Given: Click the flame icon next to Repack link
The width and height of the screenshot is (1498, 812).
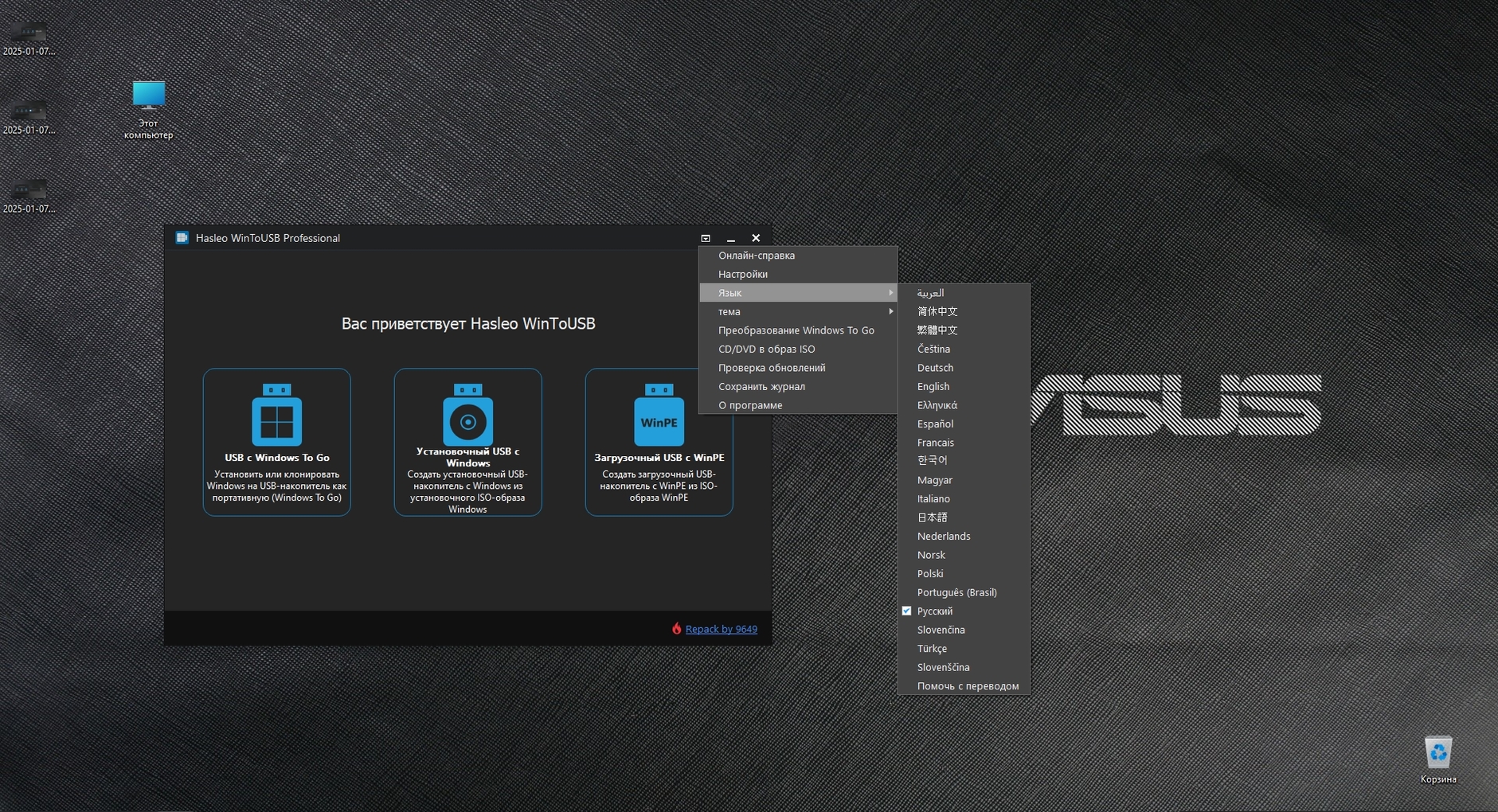Looking at the screenshot, I should point(676,628).
